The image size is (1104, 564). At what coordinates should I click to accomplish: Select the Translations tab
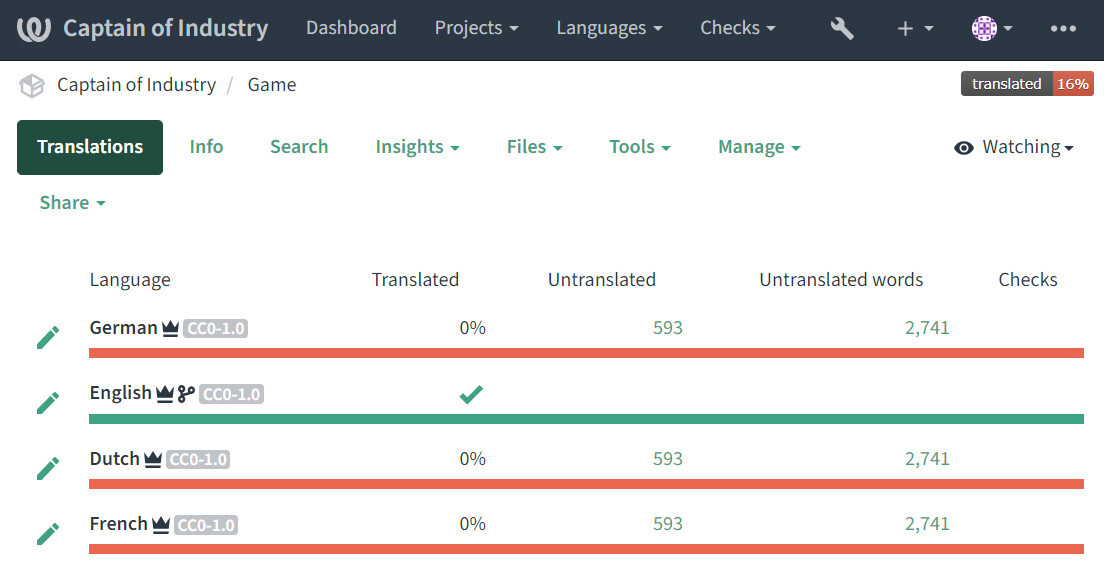click(90, 147)
